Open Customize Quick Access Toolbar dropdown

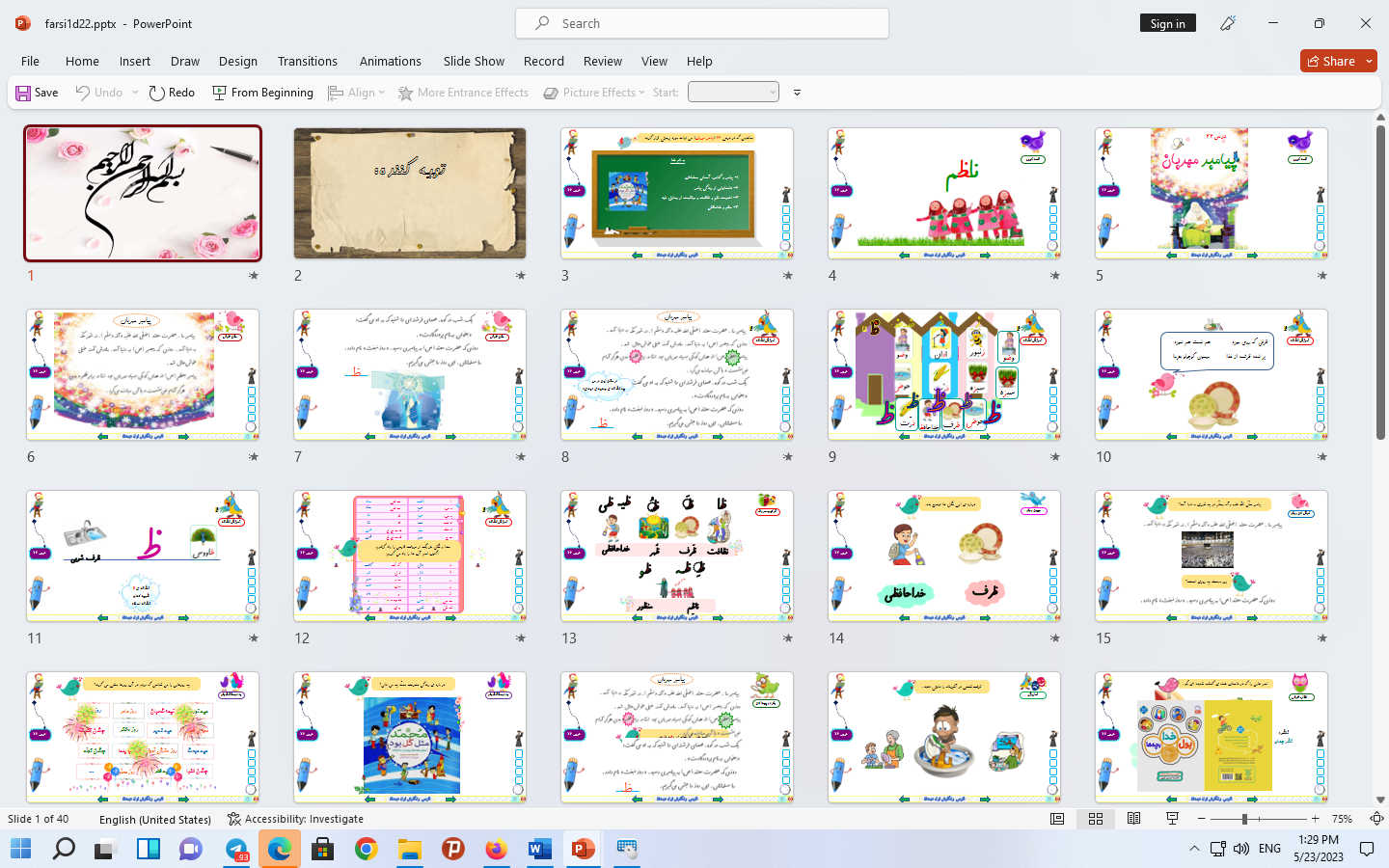[x=797, y=93]
